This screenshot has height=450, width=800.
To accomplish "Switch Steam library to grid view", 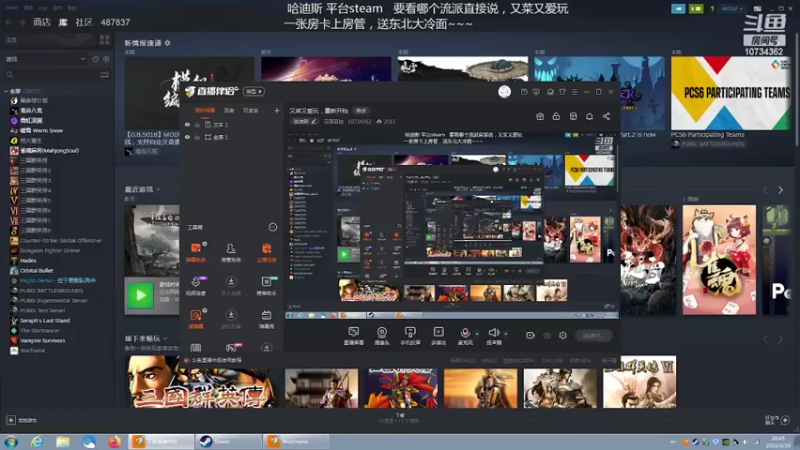I will click(x=105, y=40).
